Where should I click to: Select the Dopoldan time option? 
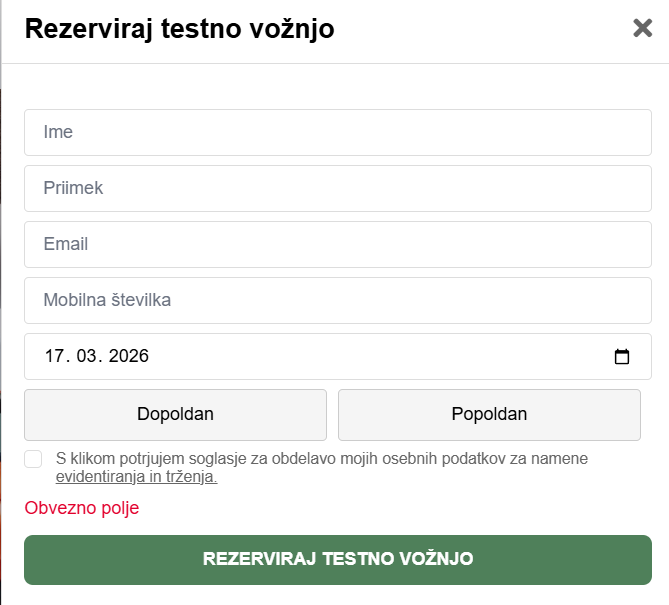click(175, 414)
